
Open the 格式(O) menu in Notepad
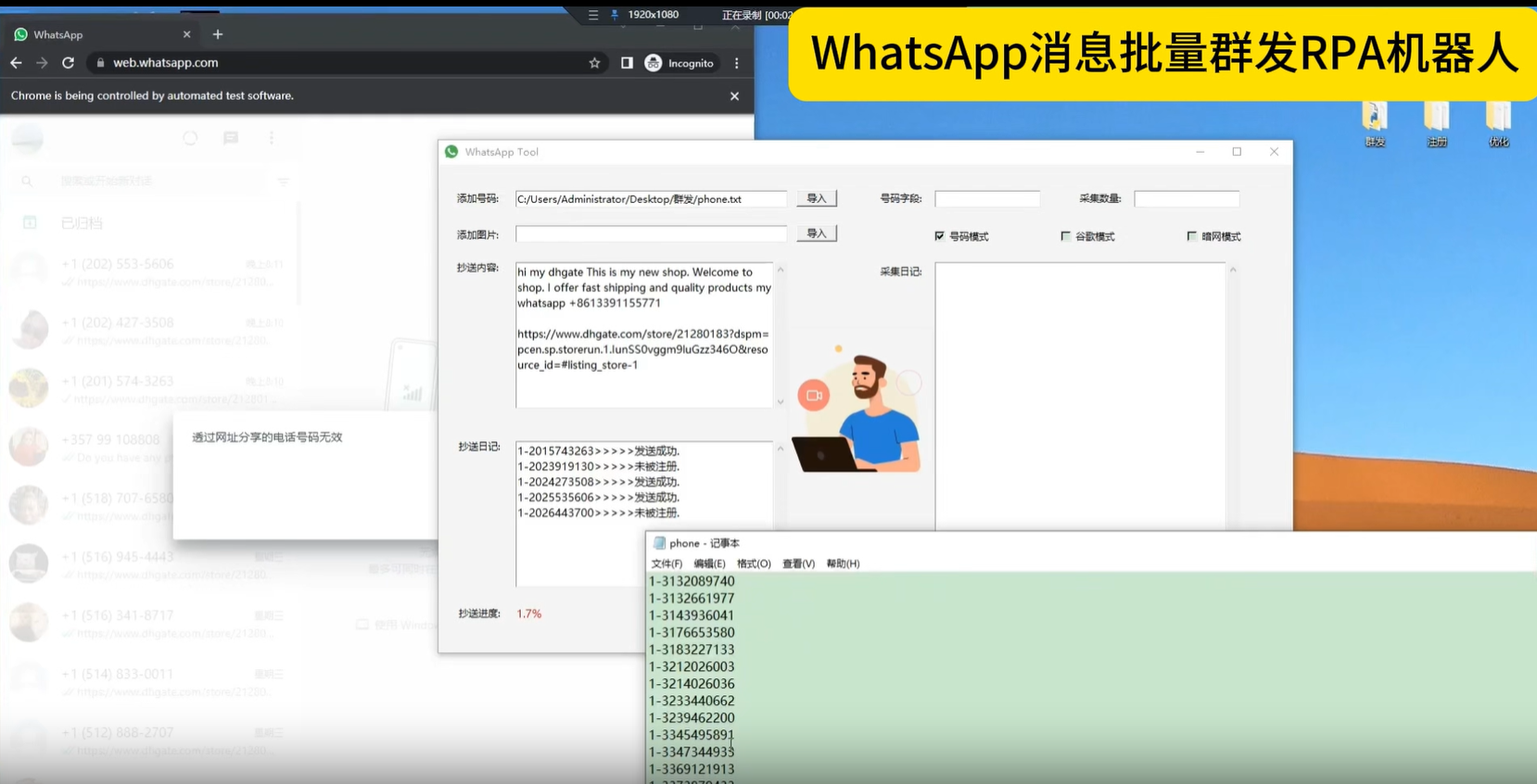753,563
